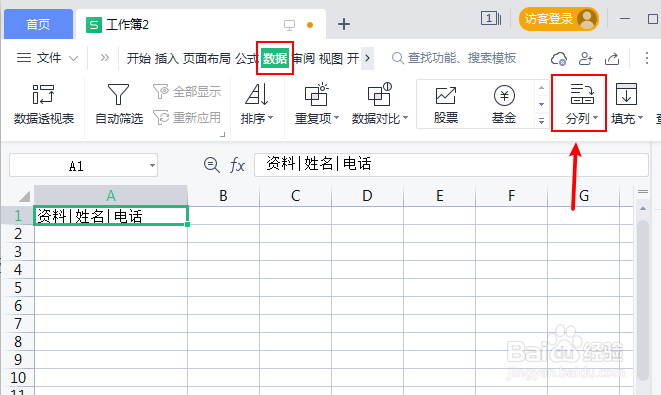Select column F header
Screen dimensions: 661x395
click(511, 196)
